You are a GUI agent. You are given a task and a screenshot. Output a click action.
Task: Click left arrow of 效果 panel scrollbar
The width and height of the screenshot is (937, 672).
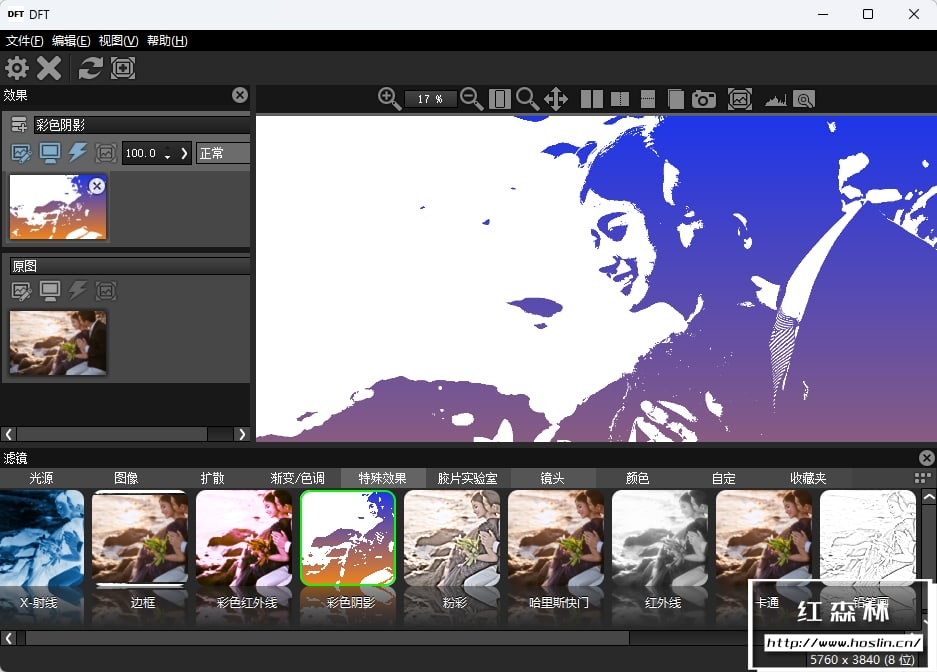point(8,434)
